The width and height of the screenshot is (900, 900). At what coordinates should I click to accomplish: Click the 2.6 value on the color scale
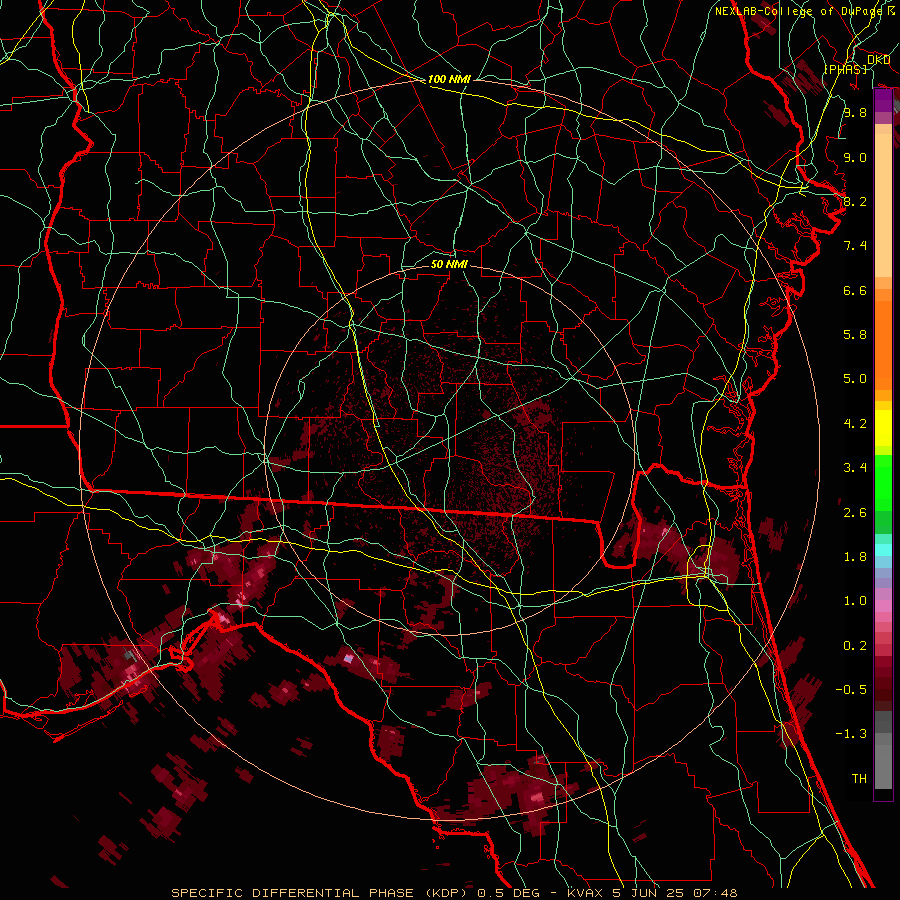coord(855,513)
